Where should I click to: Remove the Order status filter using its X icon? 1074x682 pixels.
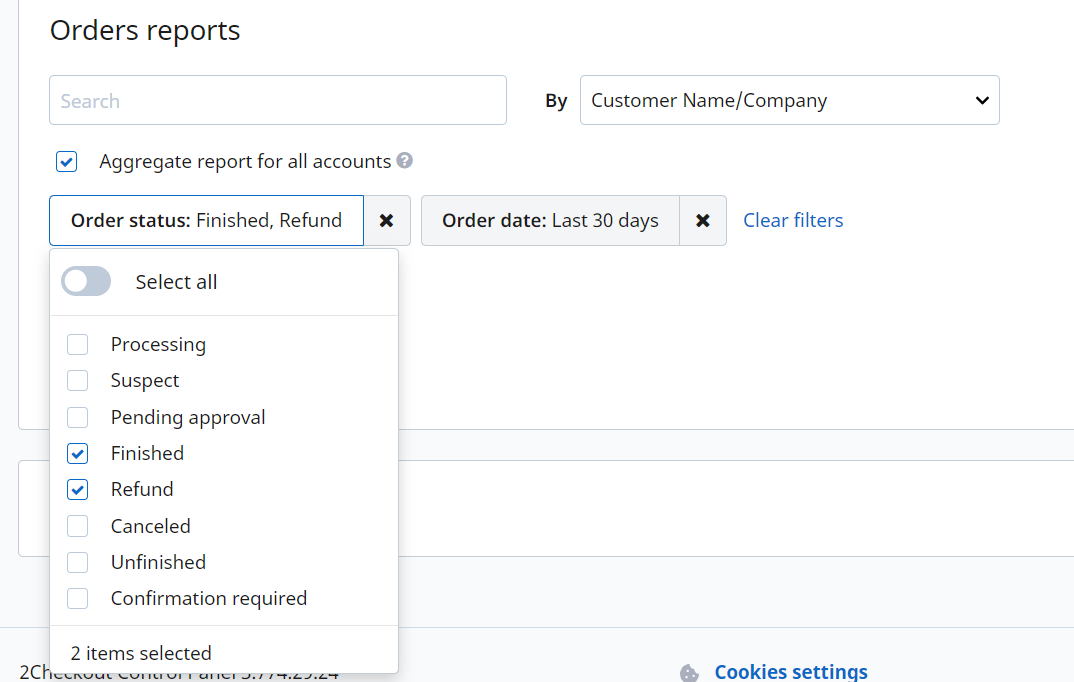pos(387,220)
